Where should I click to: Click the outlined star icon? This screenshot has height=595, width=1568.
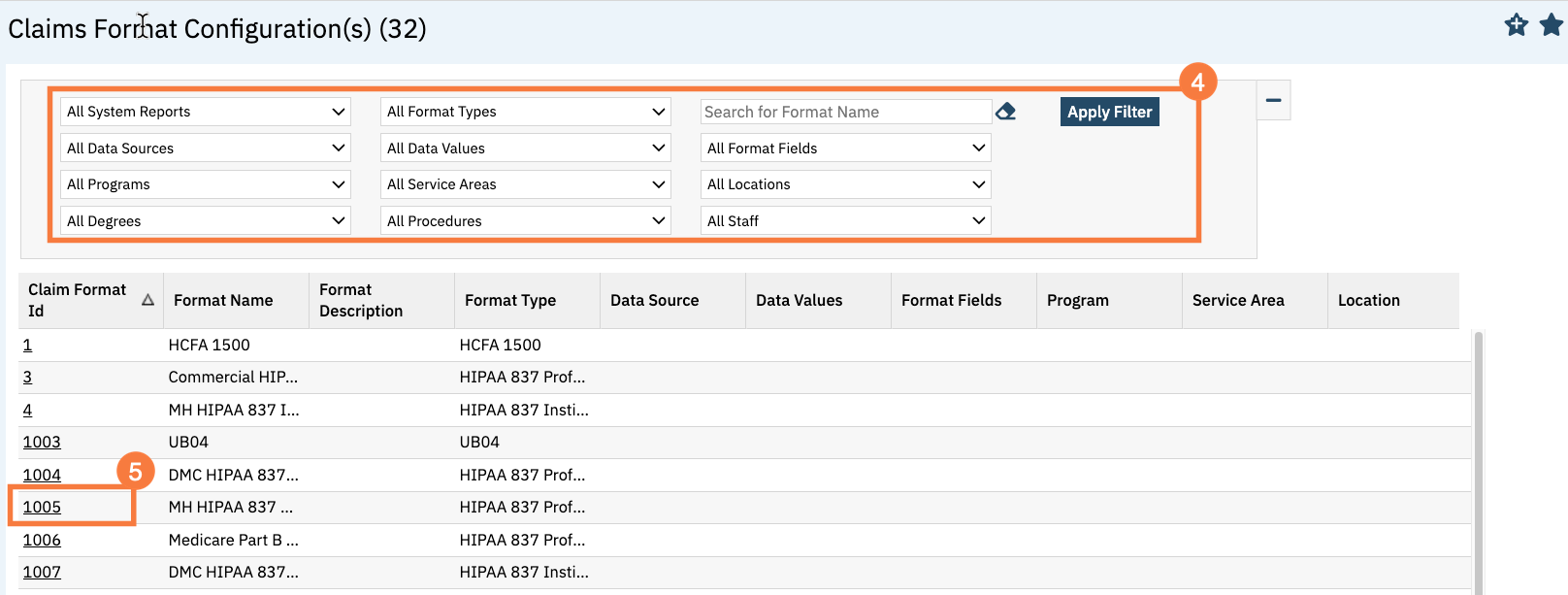pos(1517,25)
